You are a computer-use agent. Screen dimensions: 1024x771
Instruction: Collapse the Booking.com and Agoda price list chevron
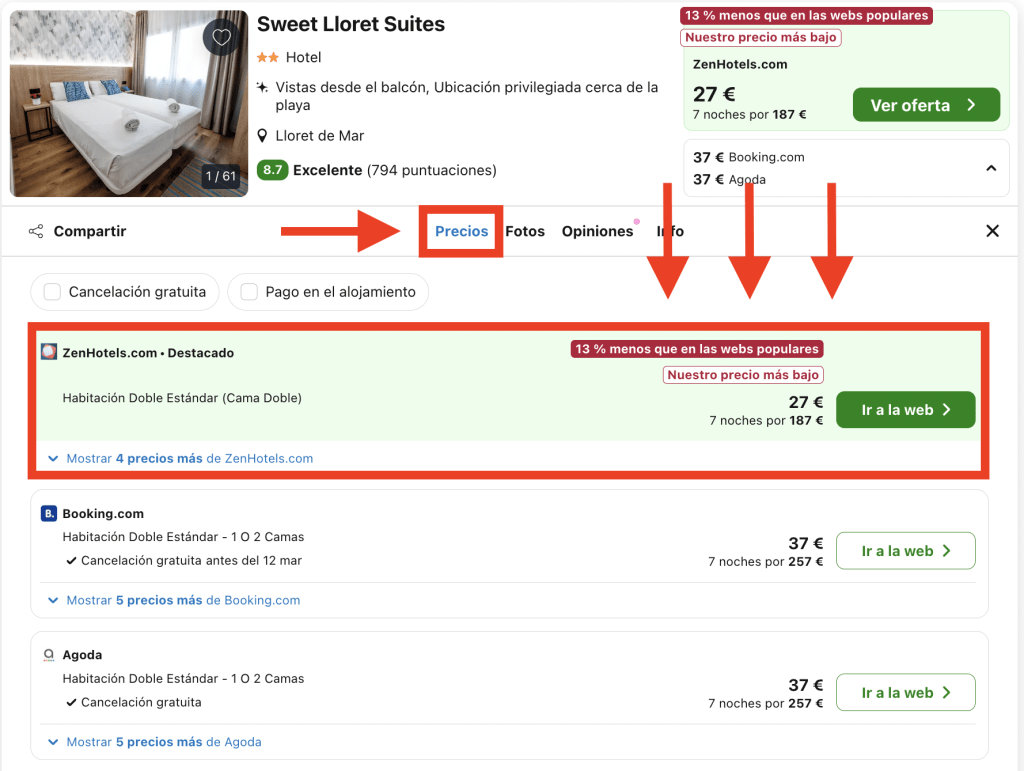(x=991, y=168)
